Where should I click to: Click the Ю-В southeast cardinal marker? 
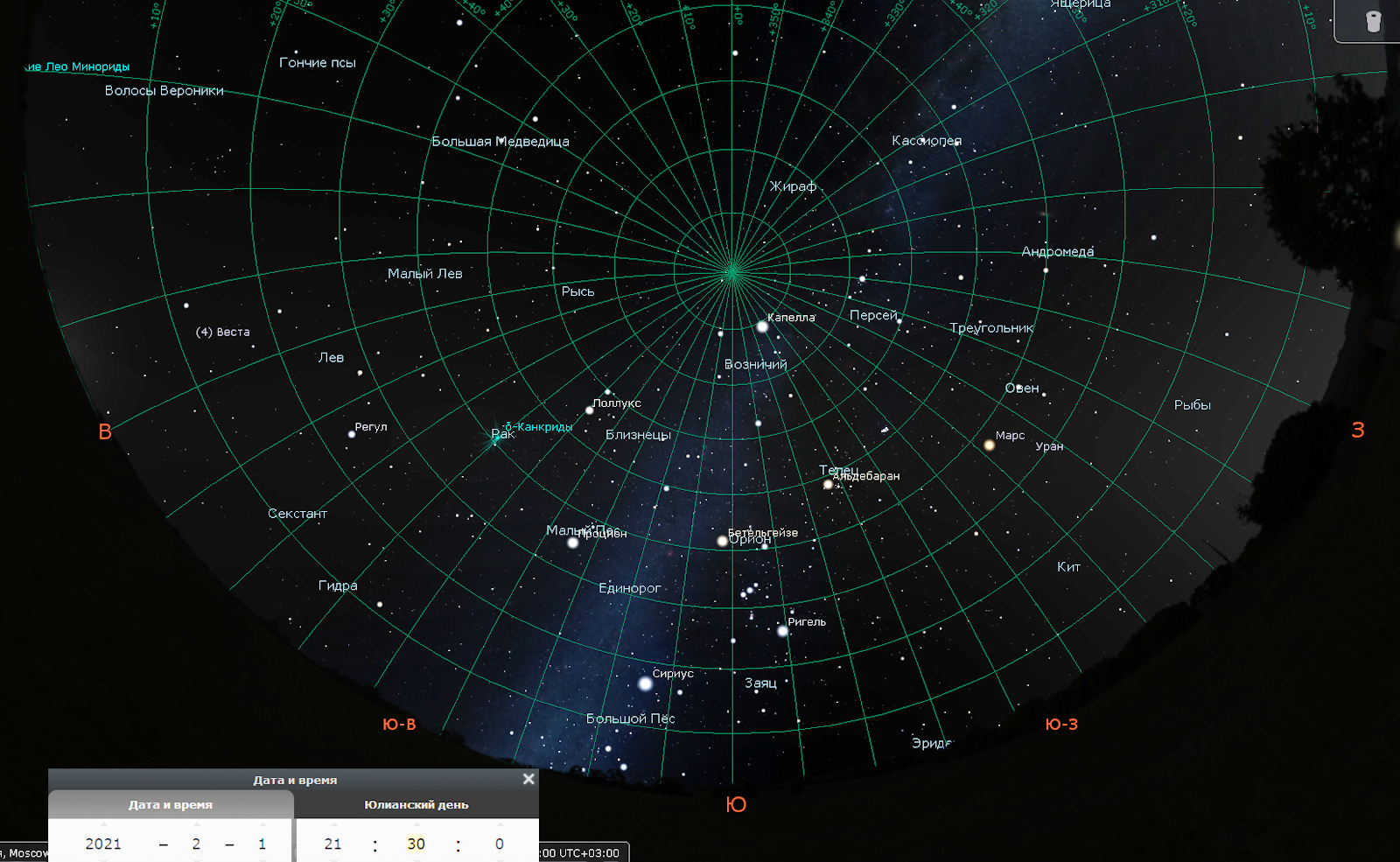(399, 725)
